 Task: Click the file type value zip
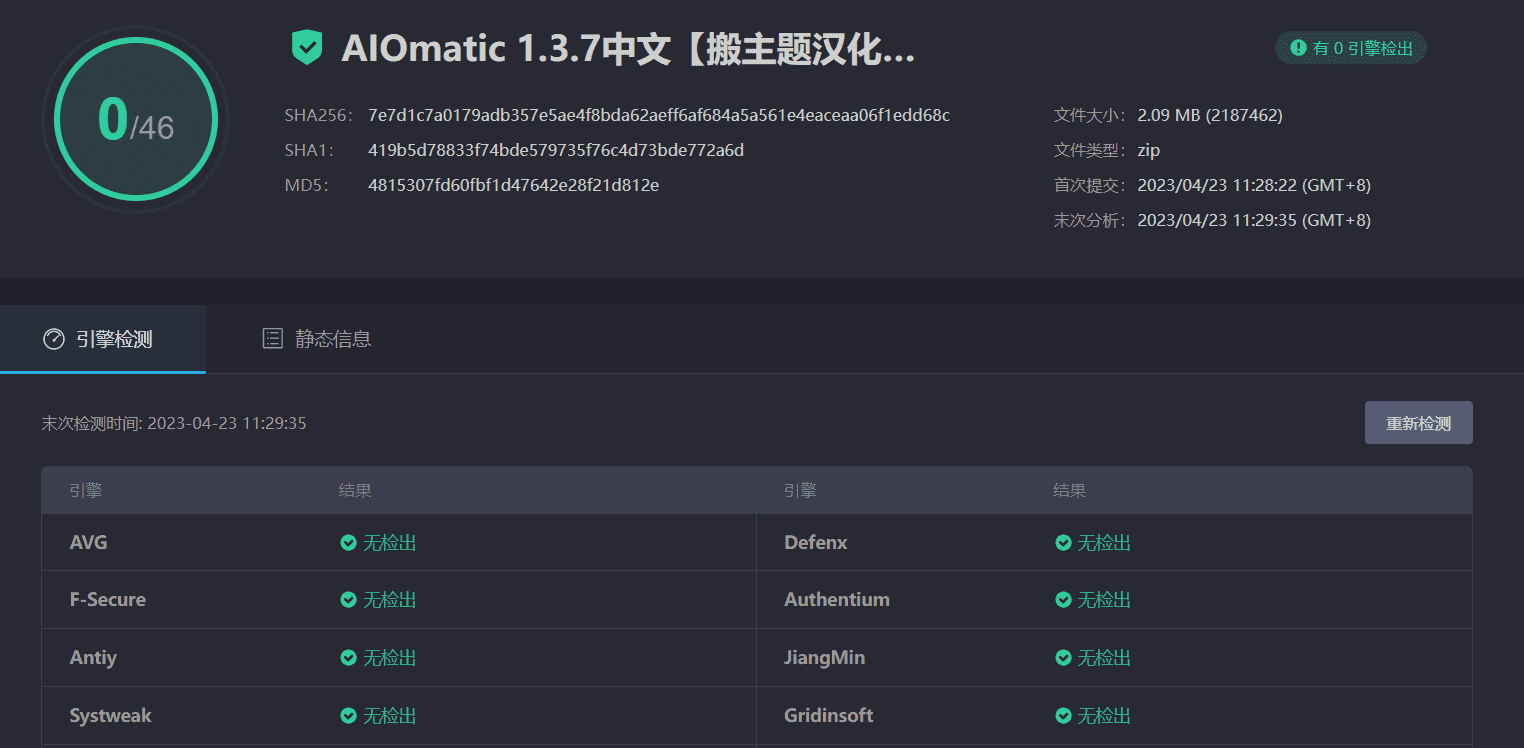click(x=1148, y=150)
